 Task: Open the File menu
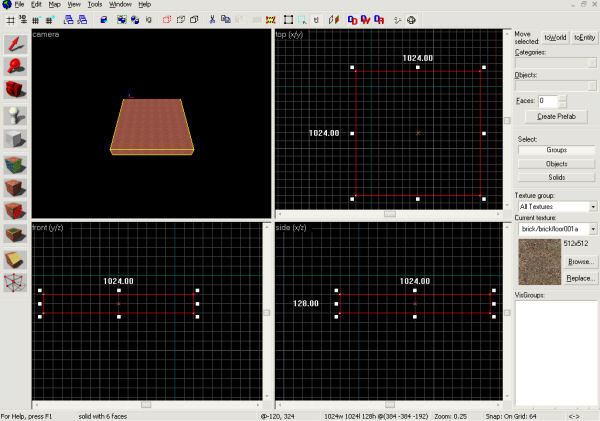click(19, 5)
